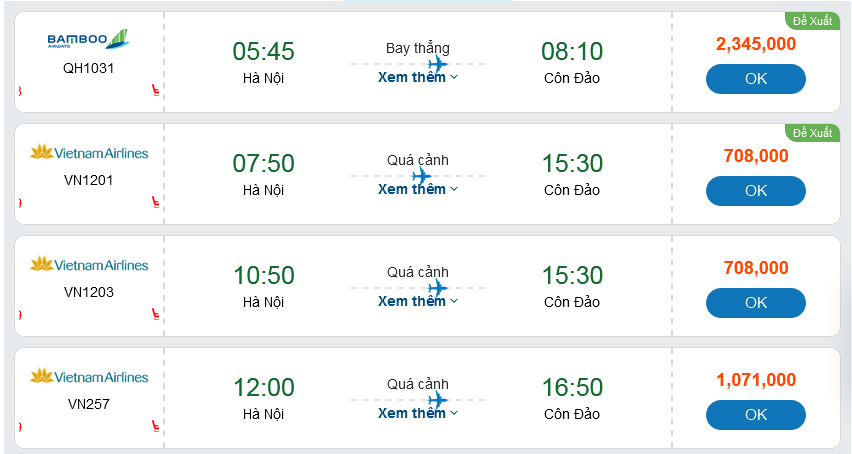Click the seat icon for flight QH1031
The image size is (852, 454).
point(155,90)
